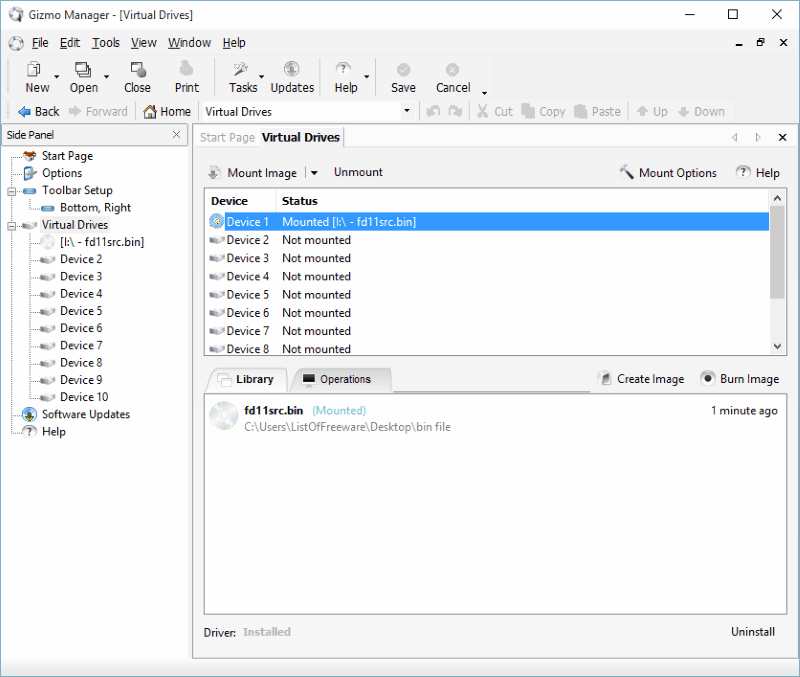Click the Close document toolbar icon
This screenshot has width=800, height=677.
tap(138, 69)
